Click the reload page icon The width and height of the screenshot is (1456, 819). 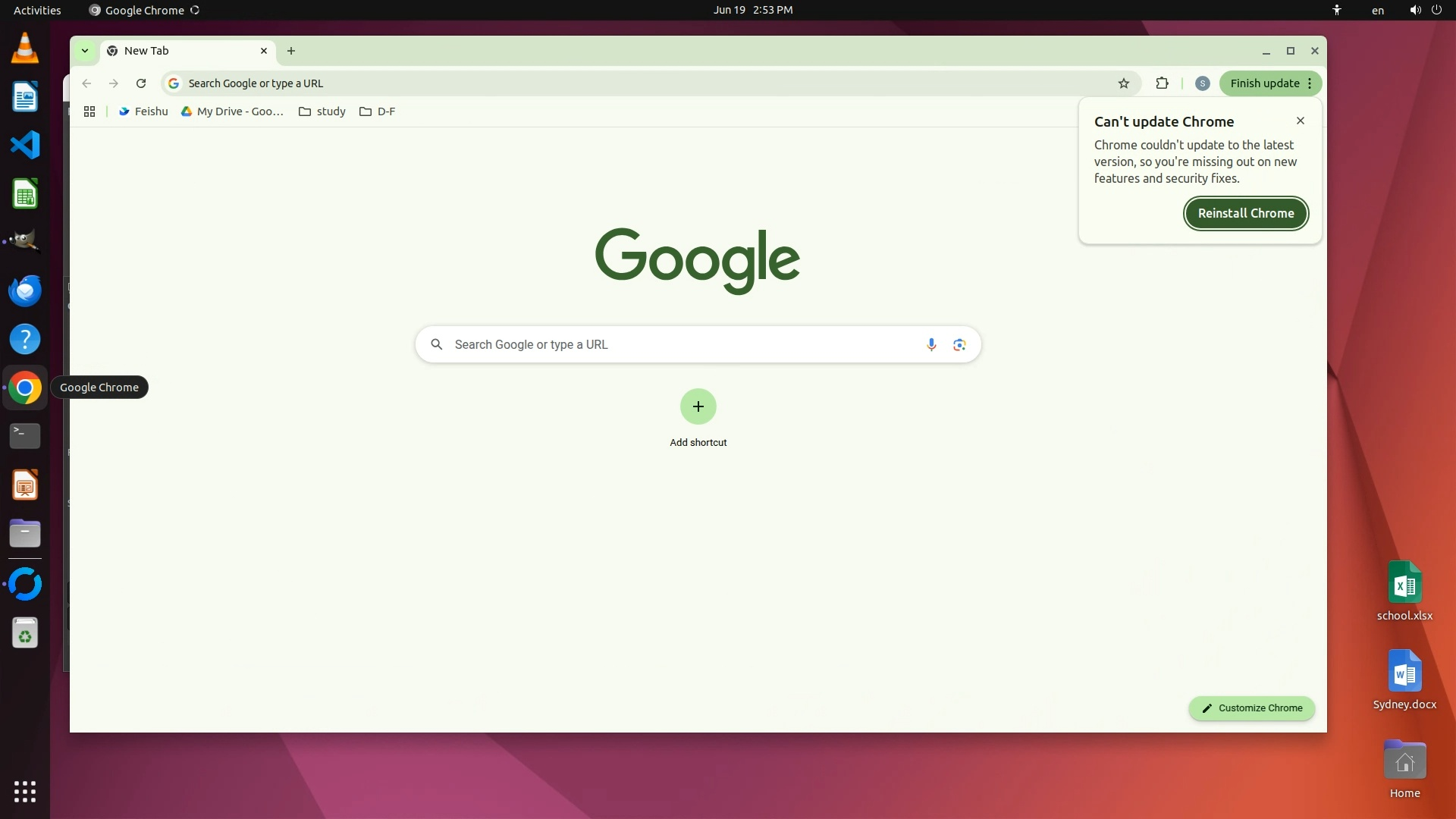[x=141, y=83]
